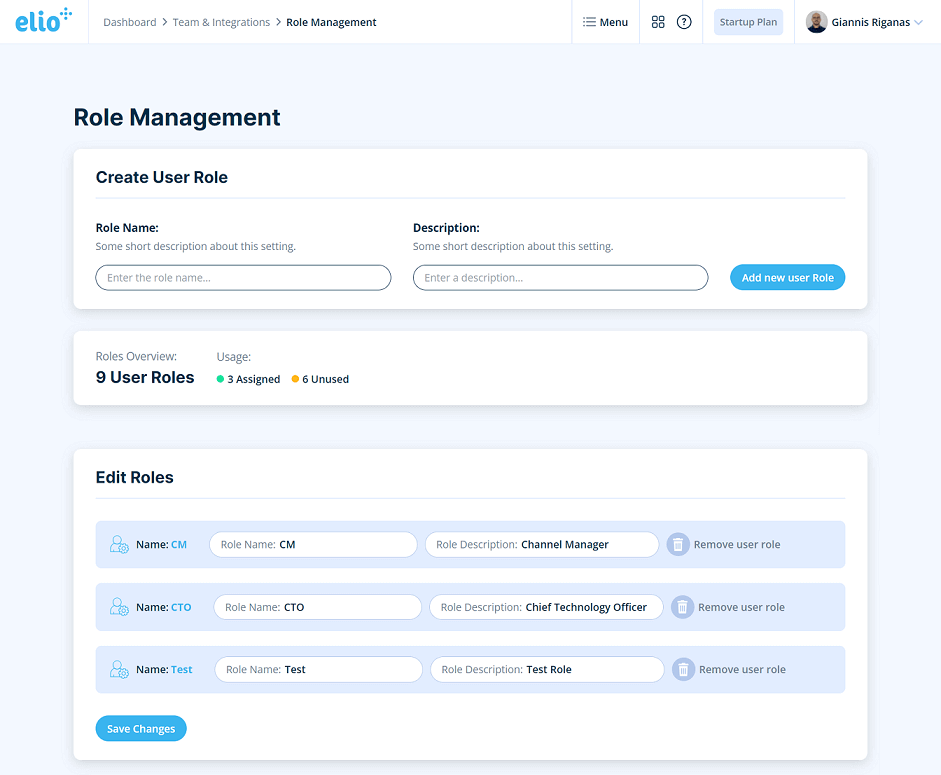Click trash icon for CTO role
Image resolution: width=941 pixels, height=775 pixels.
tap(682, 607)
